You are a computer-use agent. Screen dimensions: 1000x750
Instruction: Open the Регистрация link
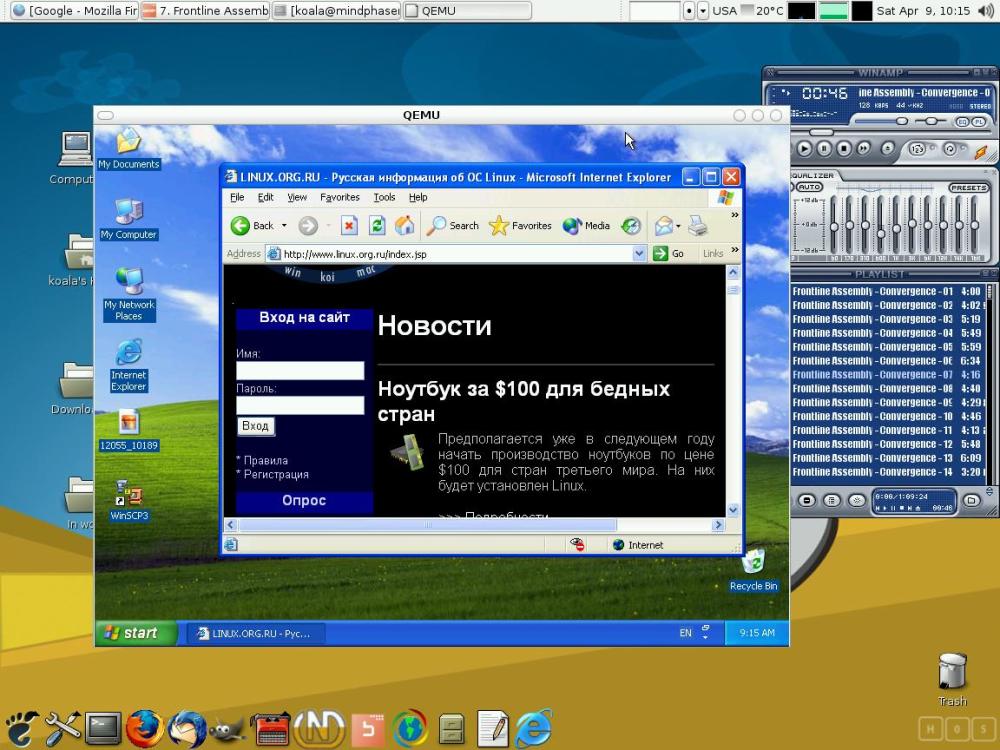(276, 474)
